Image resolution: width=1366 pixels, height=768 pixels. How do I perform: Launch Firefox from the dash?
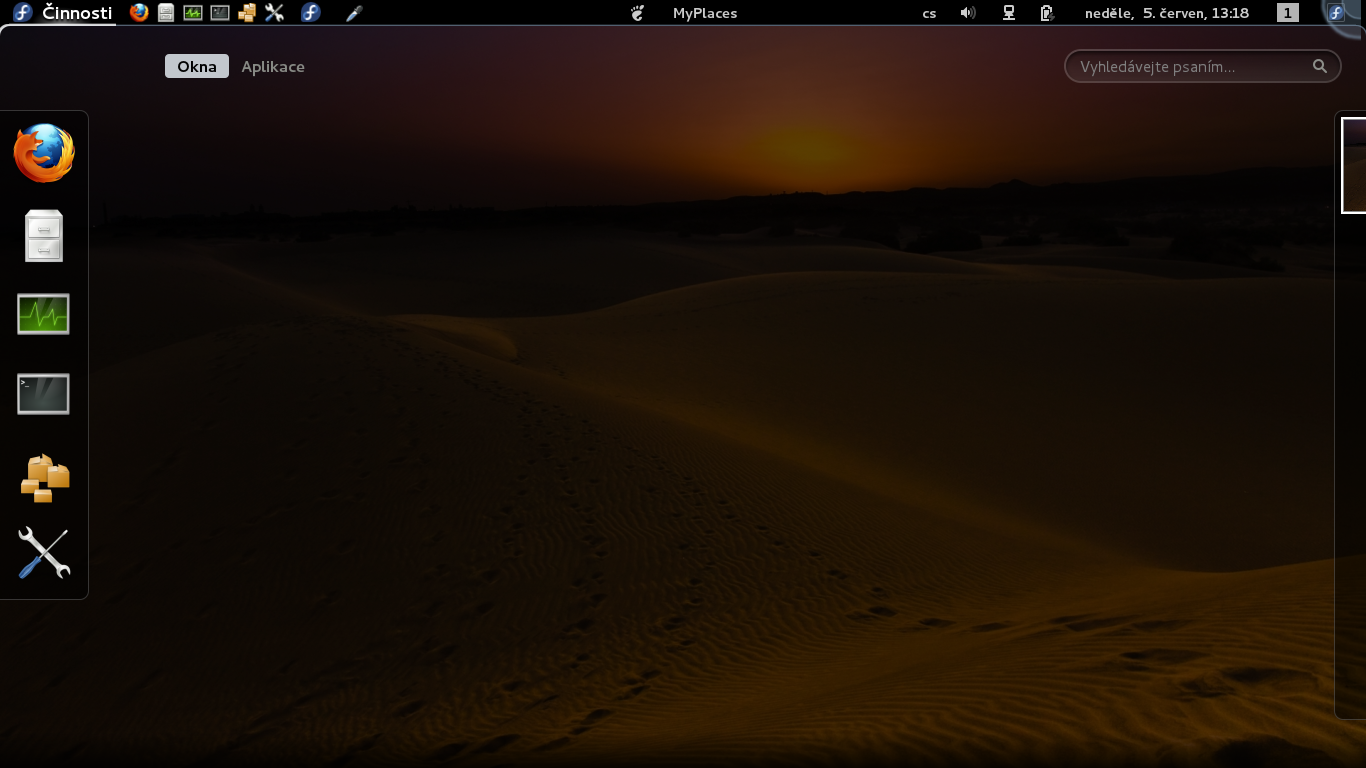tap(44, 153)
